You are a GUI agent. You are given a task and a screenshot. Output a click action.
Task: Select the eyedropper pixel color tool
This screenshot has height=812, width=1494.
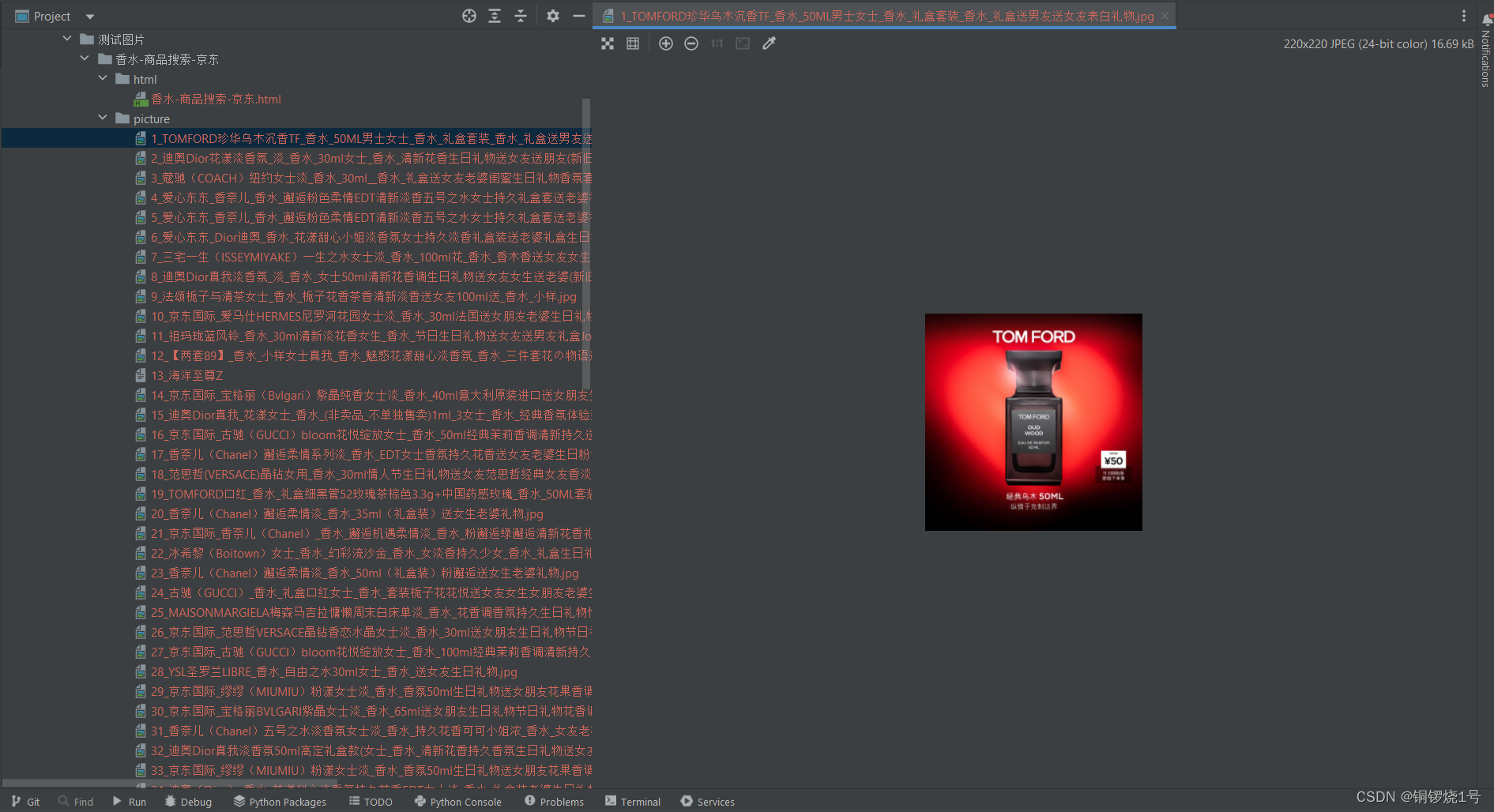[769, 43]
